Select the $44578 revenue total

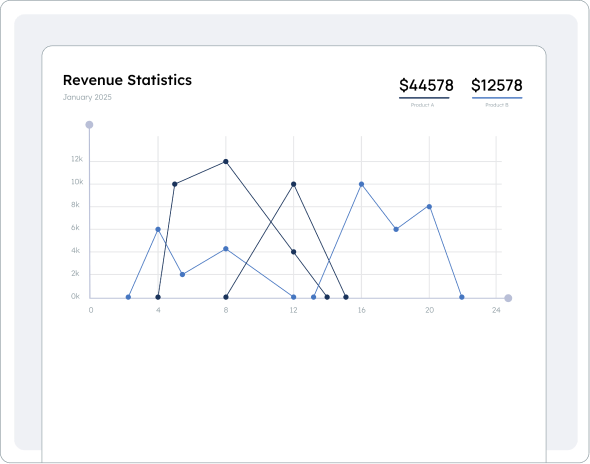click(x=426, y=85)
